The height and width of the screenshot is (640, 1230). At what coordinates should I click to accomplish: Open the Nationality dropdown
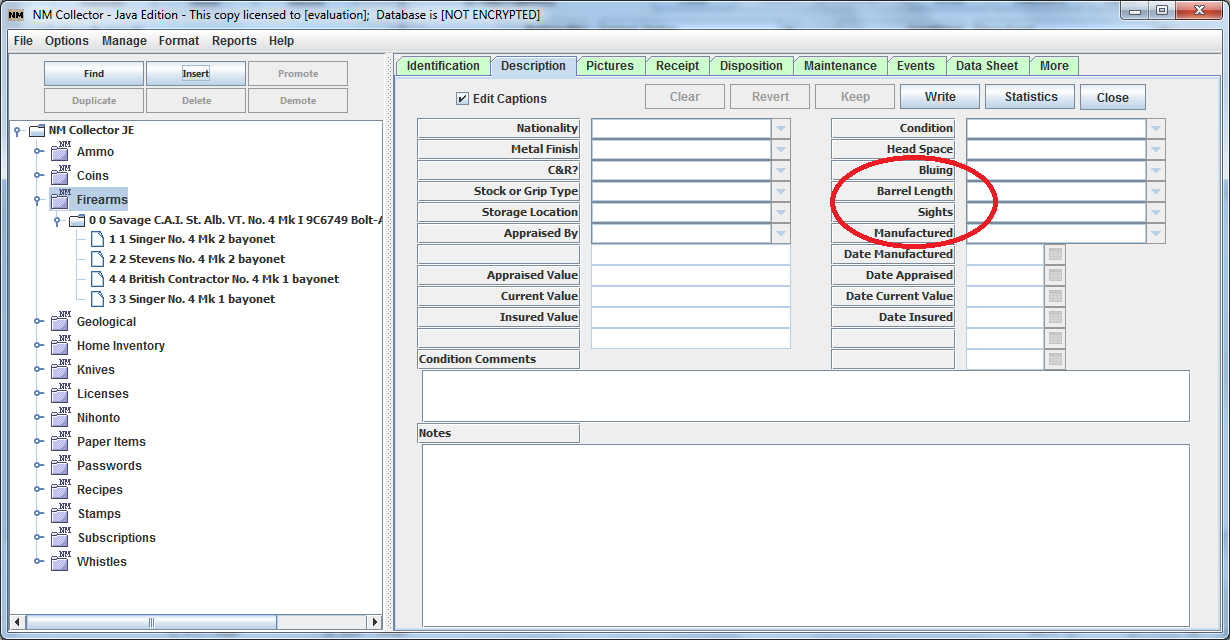point(780,128)
